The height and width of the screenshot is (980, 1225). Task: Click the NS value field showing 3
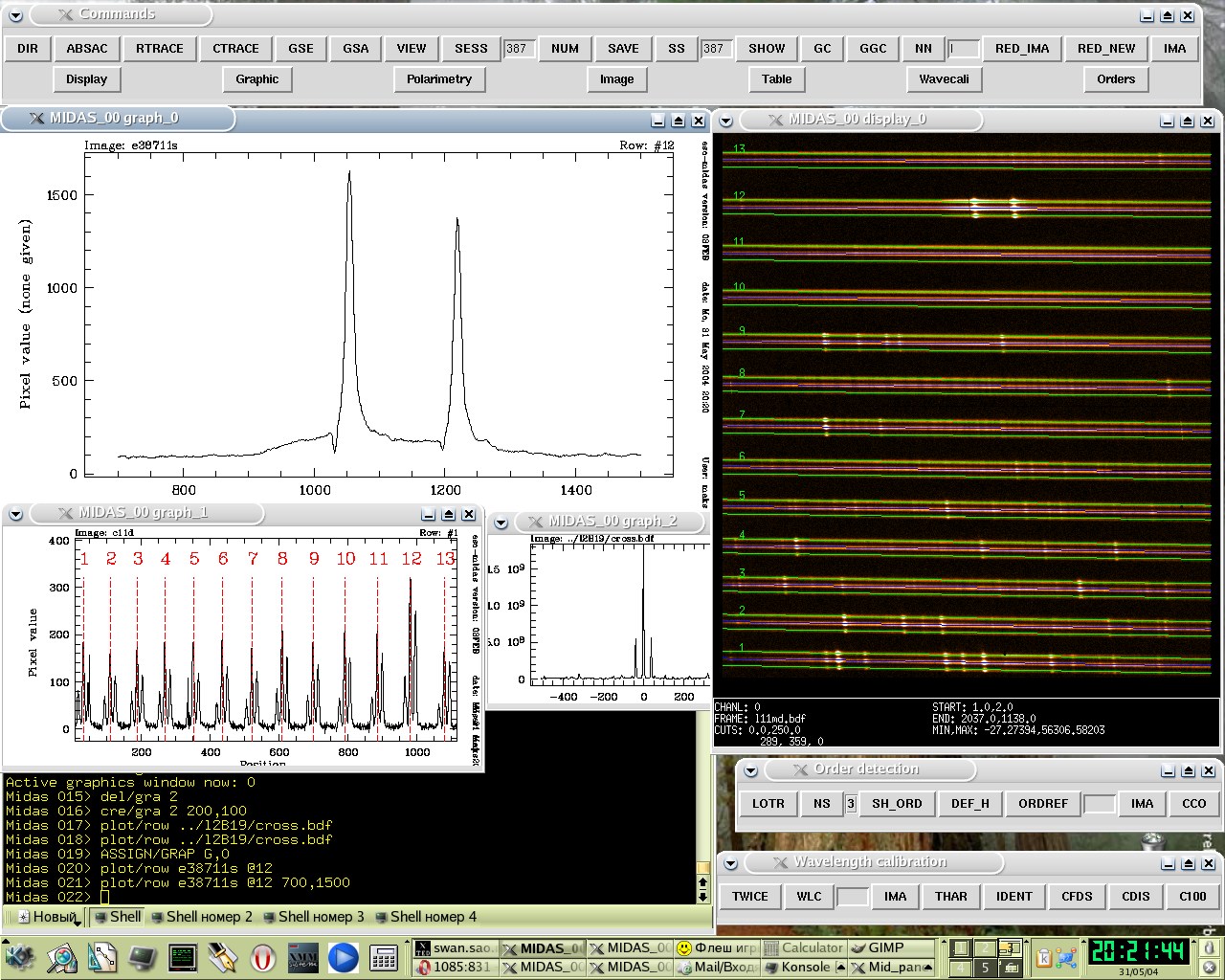click(850, 804)
